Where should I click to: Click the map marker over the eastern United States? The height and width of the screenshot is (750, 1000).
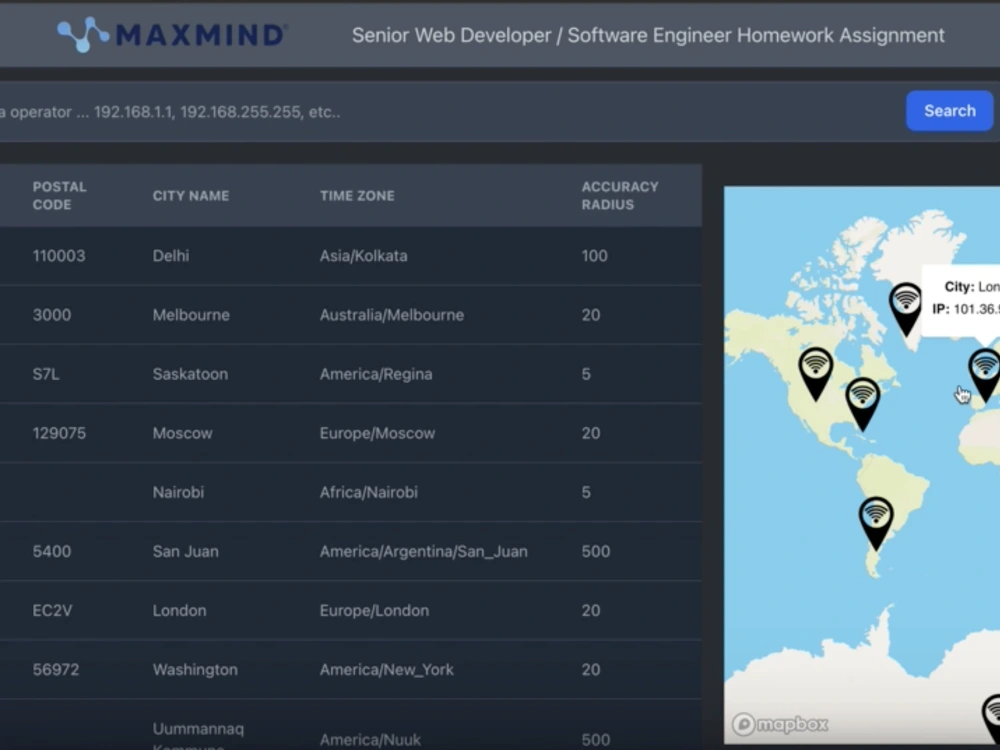coord(862,404)
